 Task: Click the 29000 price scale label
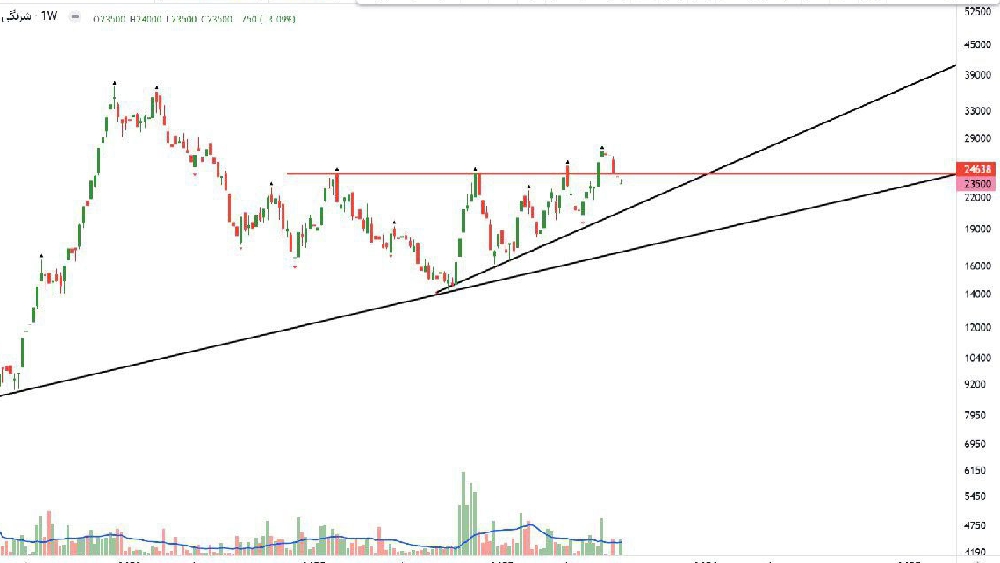(978, 138)
